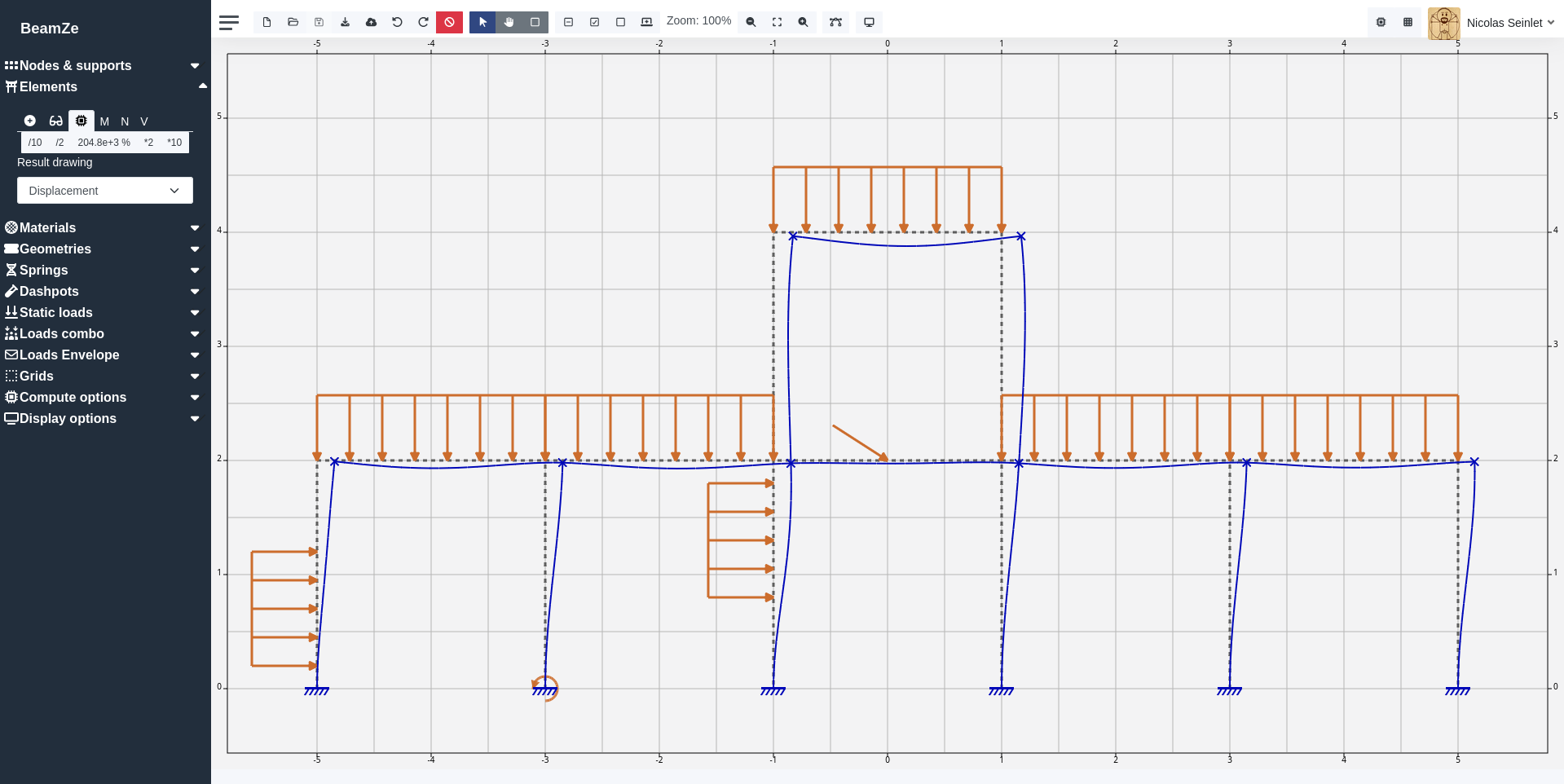Click the fit-to-screen icon
Screen dimensions: 1564x784
coord(778,22)
